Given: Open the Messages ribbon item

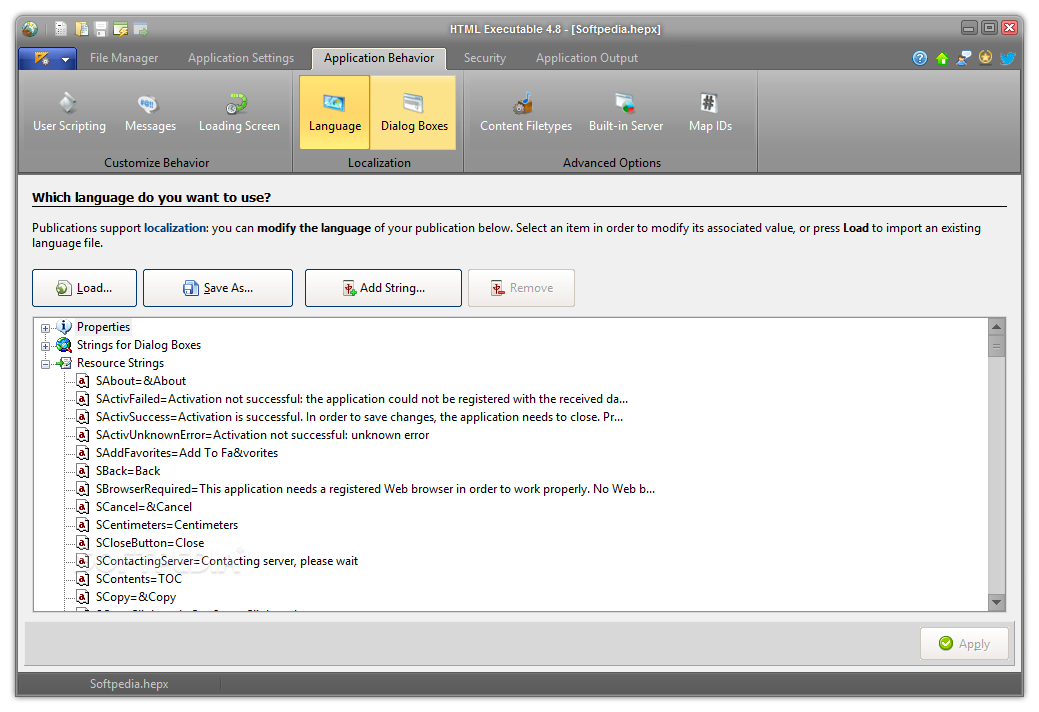Looking at the screenshot, I should tap(150, 113).
